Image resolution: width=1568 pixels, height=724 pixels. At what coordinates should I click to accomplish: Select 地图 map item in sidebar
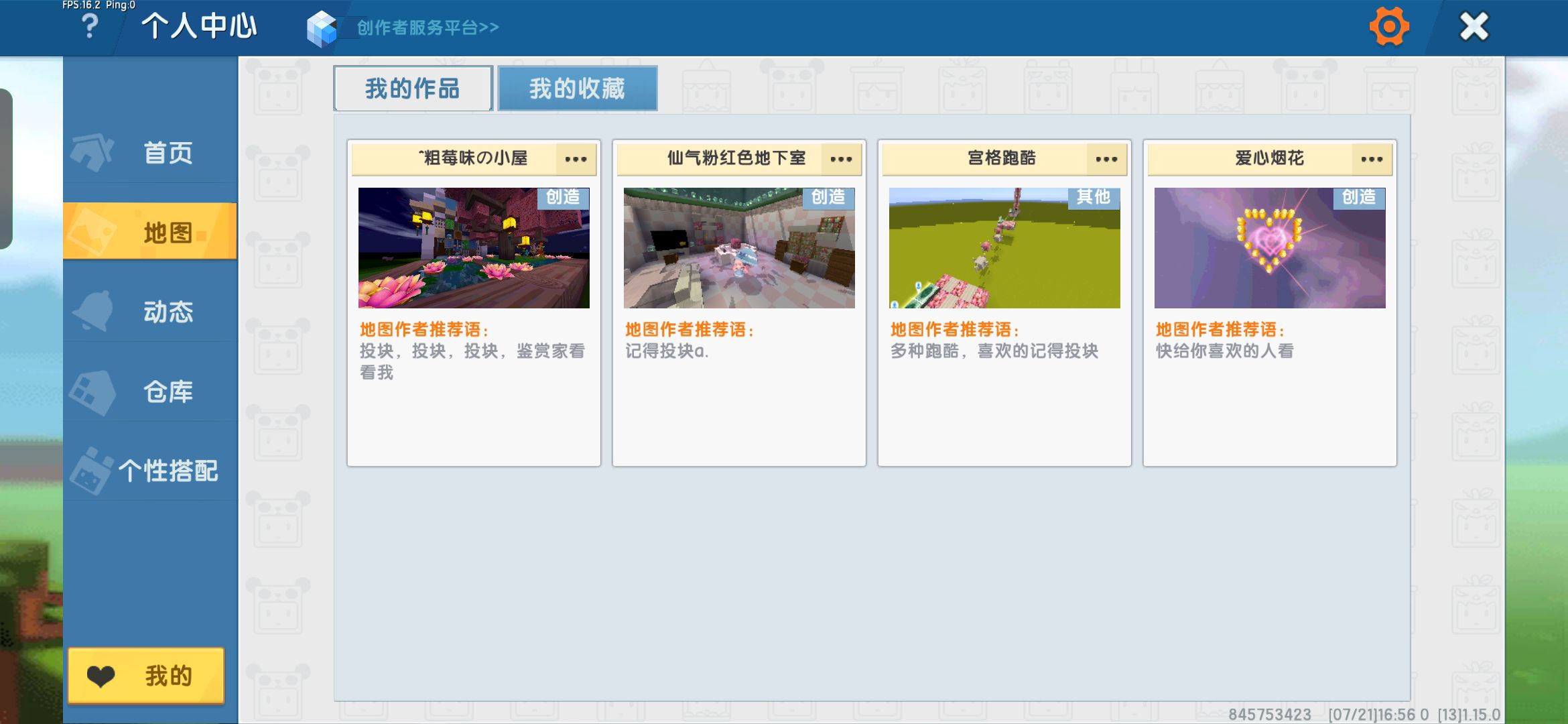pyautogui.click(x=151, y=232)
